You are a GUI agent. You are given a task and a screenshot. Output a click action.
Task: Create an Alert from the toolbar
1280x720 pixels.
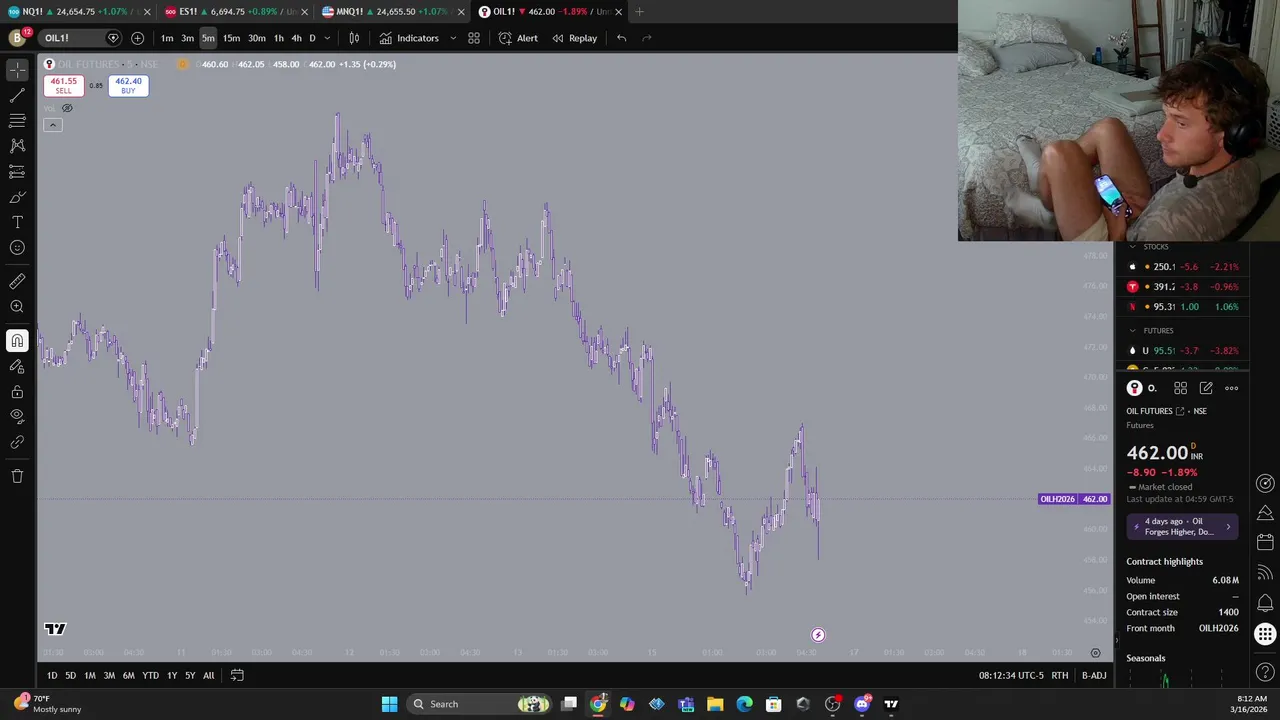tap(518, 38)
